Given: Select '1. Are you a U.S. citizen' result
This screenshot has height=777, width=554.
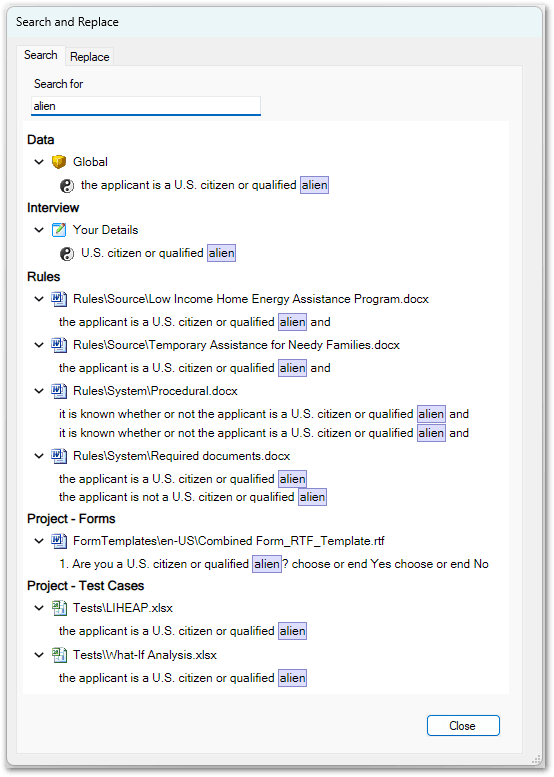Looking at the screenshot, I should [274, 564].
